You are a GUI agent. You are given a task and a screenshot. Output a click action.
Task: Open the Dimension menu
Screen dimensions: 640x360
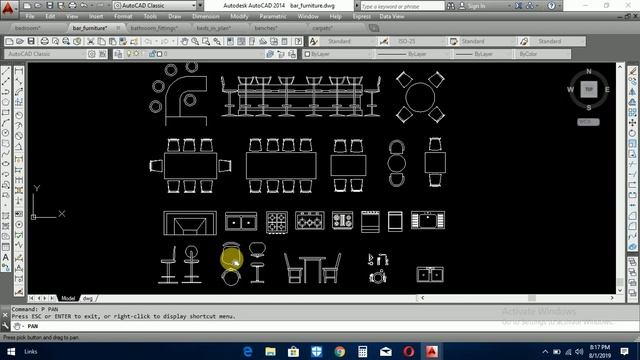click(205, 17)
